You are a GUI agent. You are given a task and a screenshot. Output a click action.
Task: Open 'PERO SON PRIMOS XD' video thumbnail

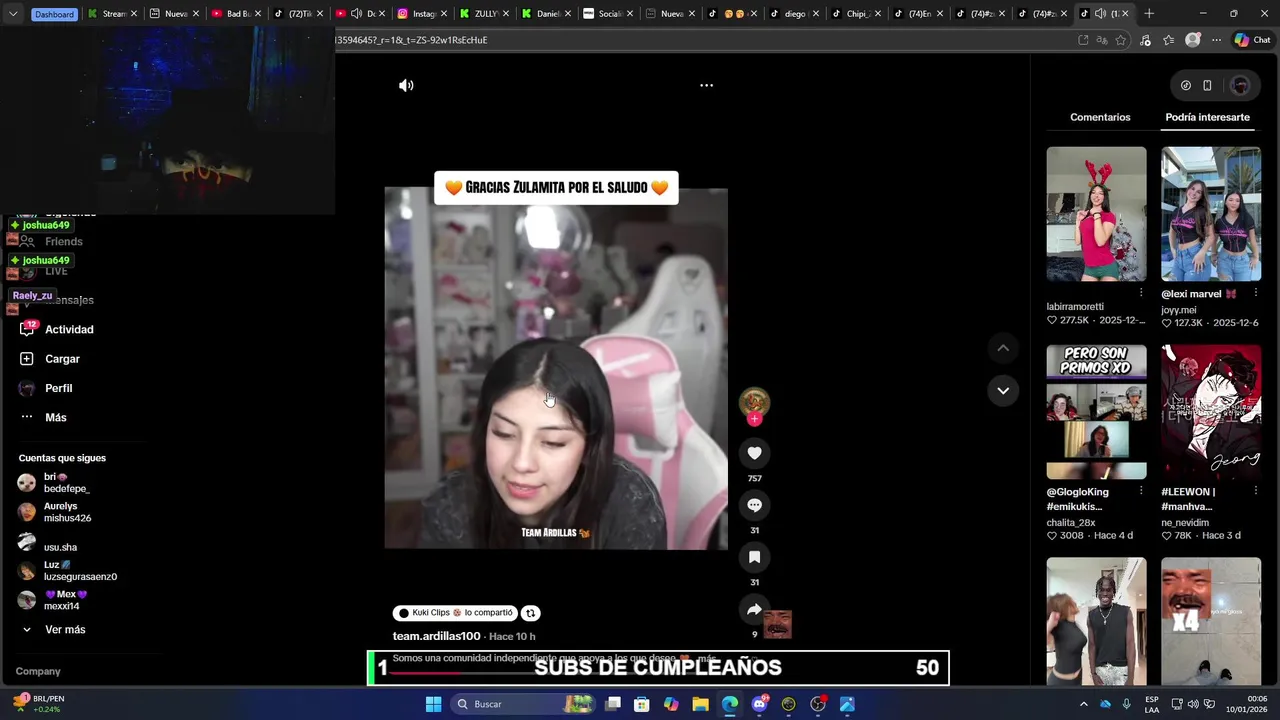1096,412
